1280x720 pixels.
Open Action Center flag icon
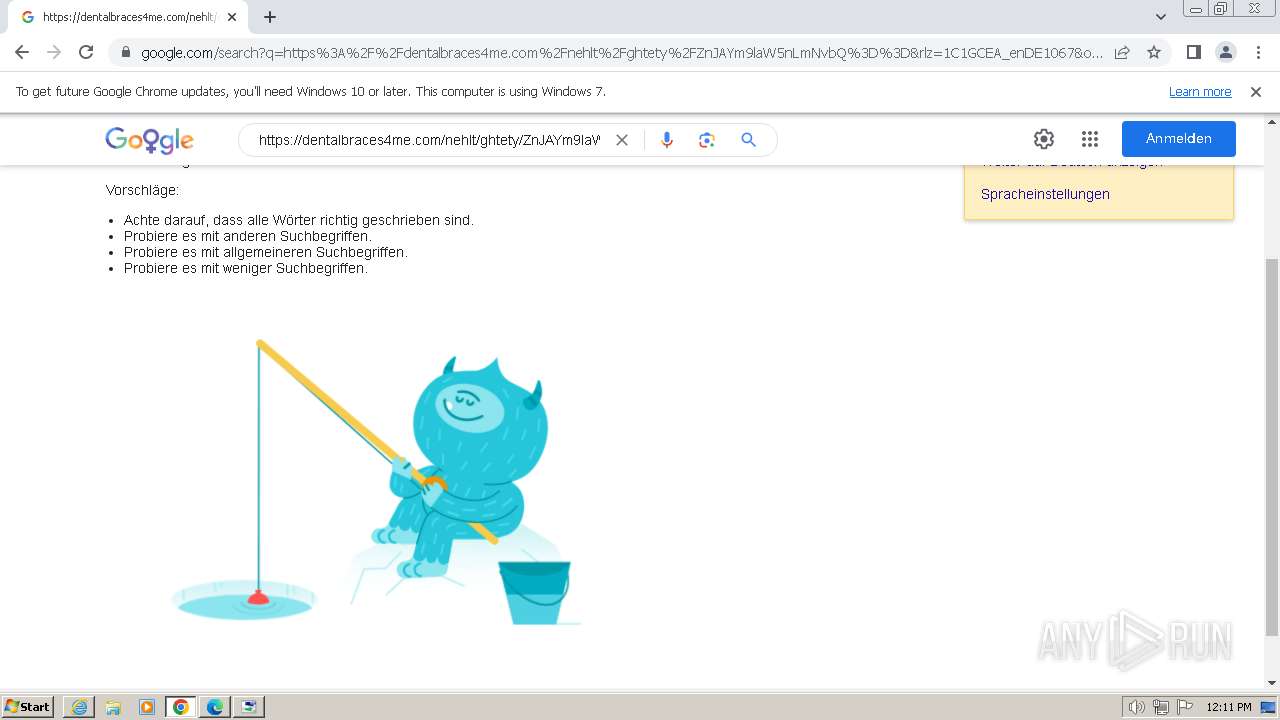[x=1185, y=707]
